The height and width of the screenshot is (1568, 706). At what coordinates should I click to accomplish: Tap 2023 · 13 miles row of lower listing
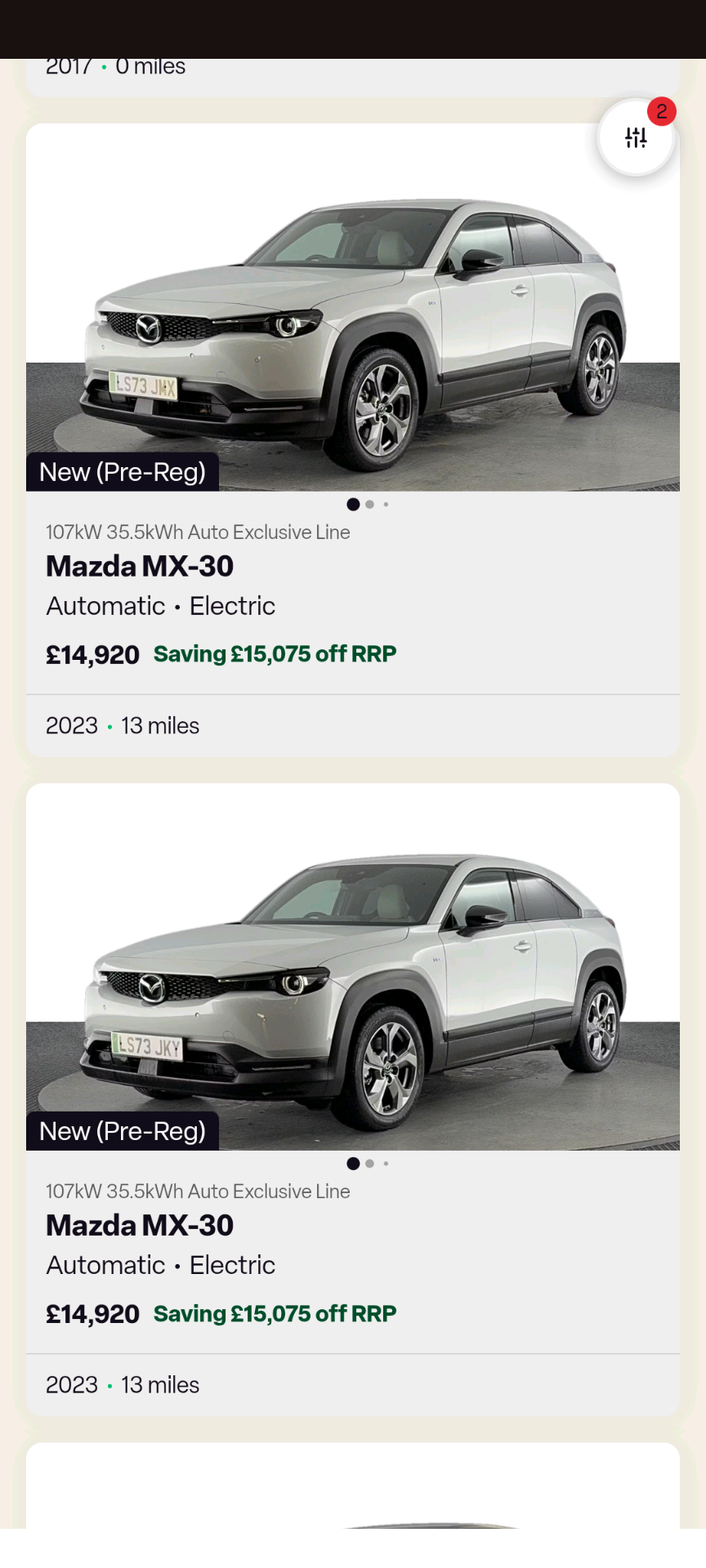coord(123,1385)
